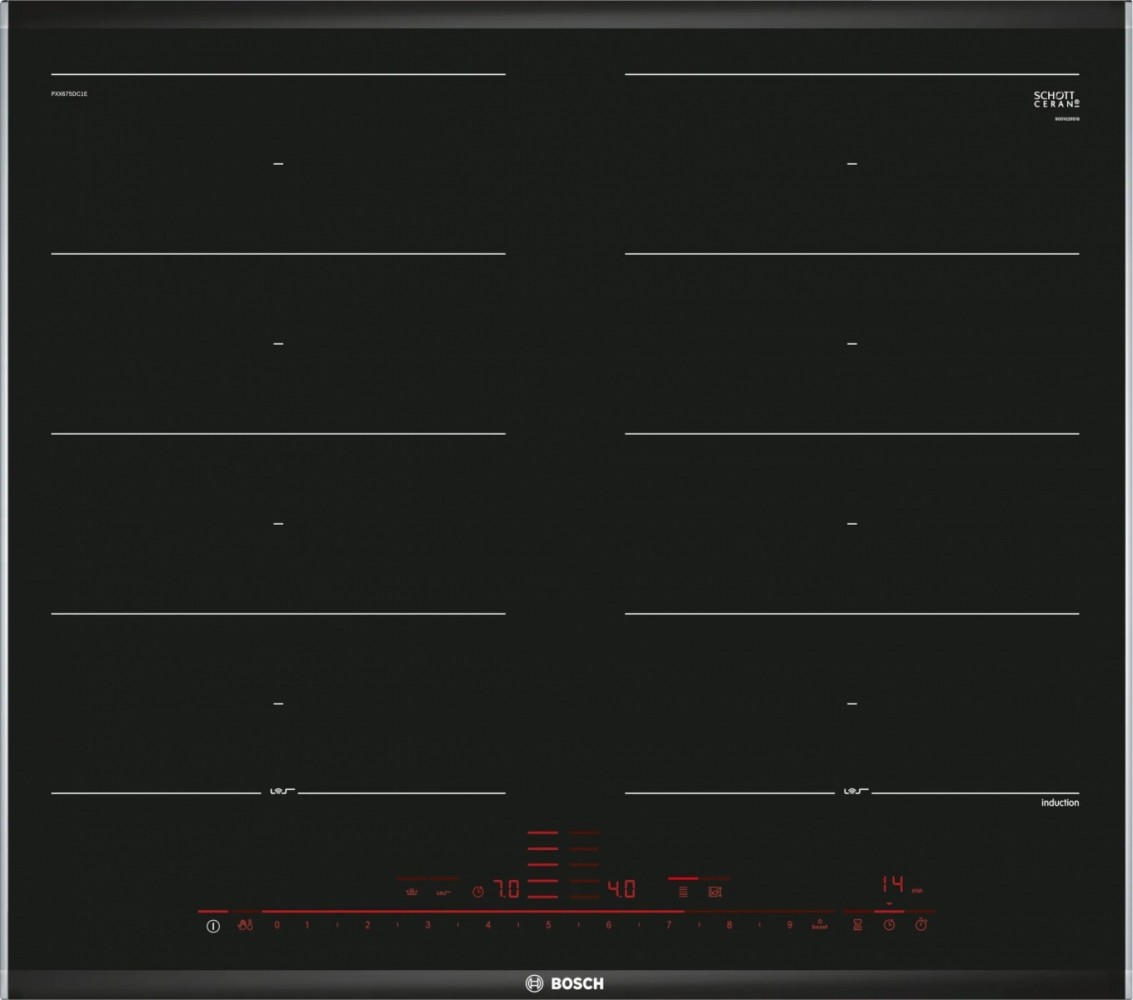This screenshot has height=1000, width=1133.
Task: Select power level 0 on the scale
Action: (277, 926)
